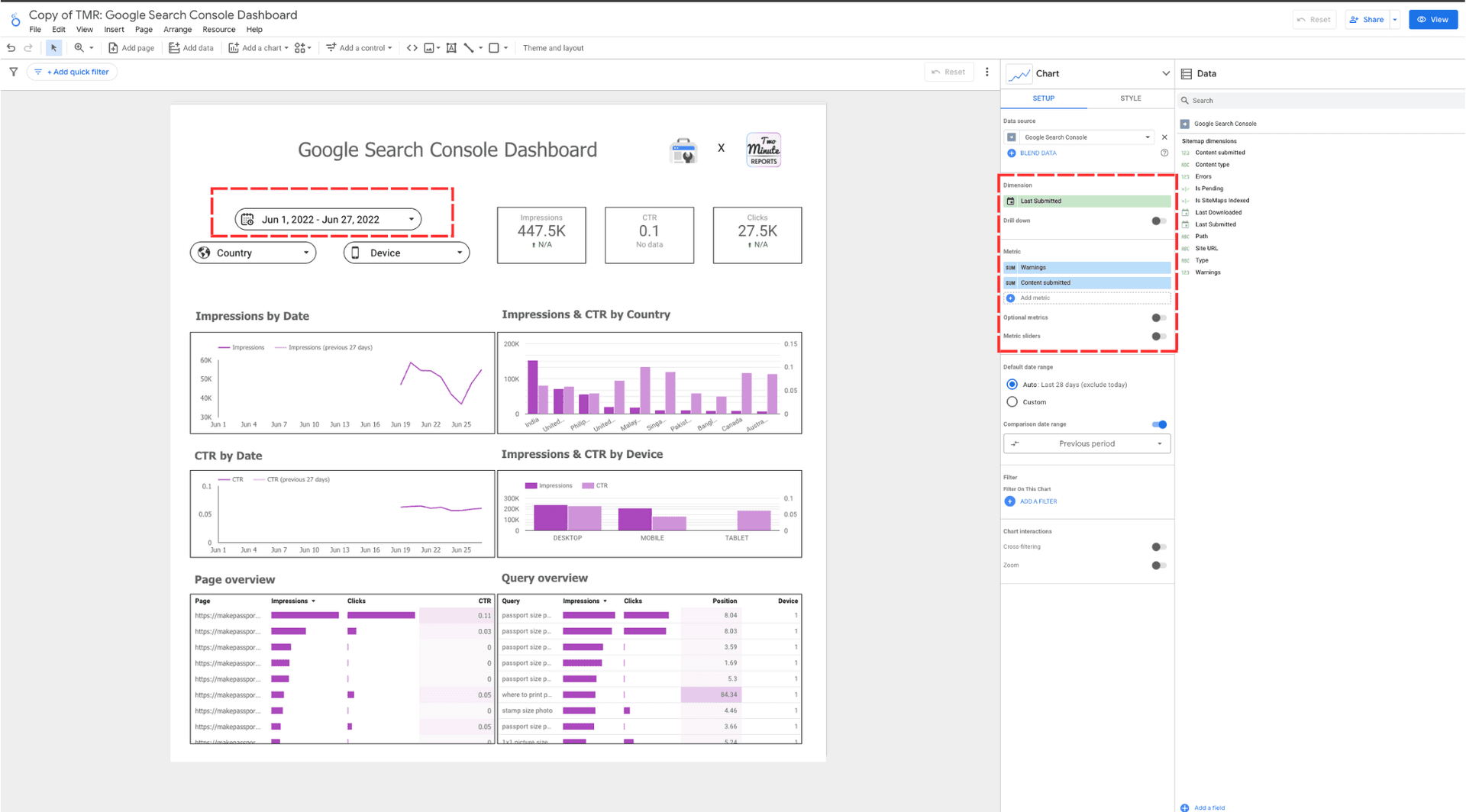This screenshot has height=812, width=1466.
Task: Open the Share button dropdown arrow
Action: (1395, 20)
